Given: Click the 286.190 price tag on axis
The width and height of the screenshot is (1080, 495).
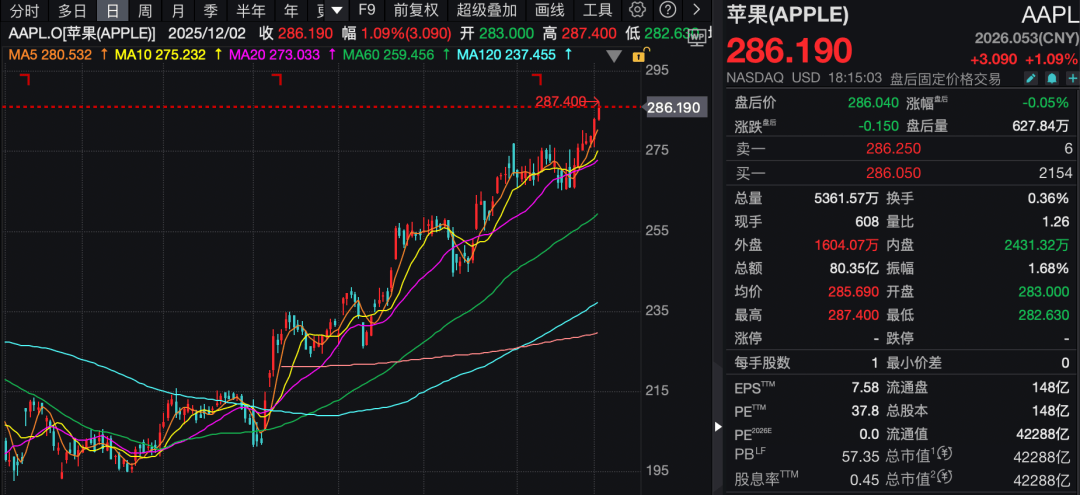Looking at the screenshot, I should pos(676,107).
